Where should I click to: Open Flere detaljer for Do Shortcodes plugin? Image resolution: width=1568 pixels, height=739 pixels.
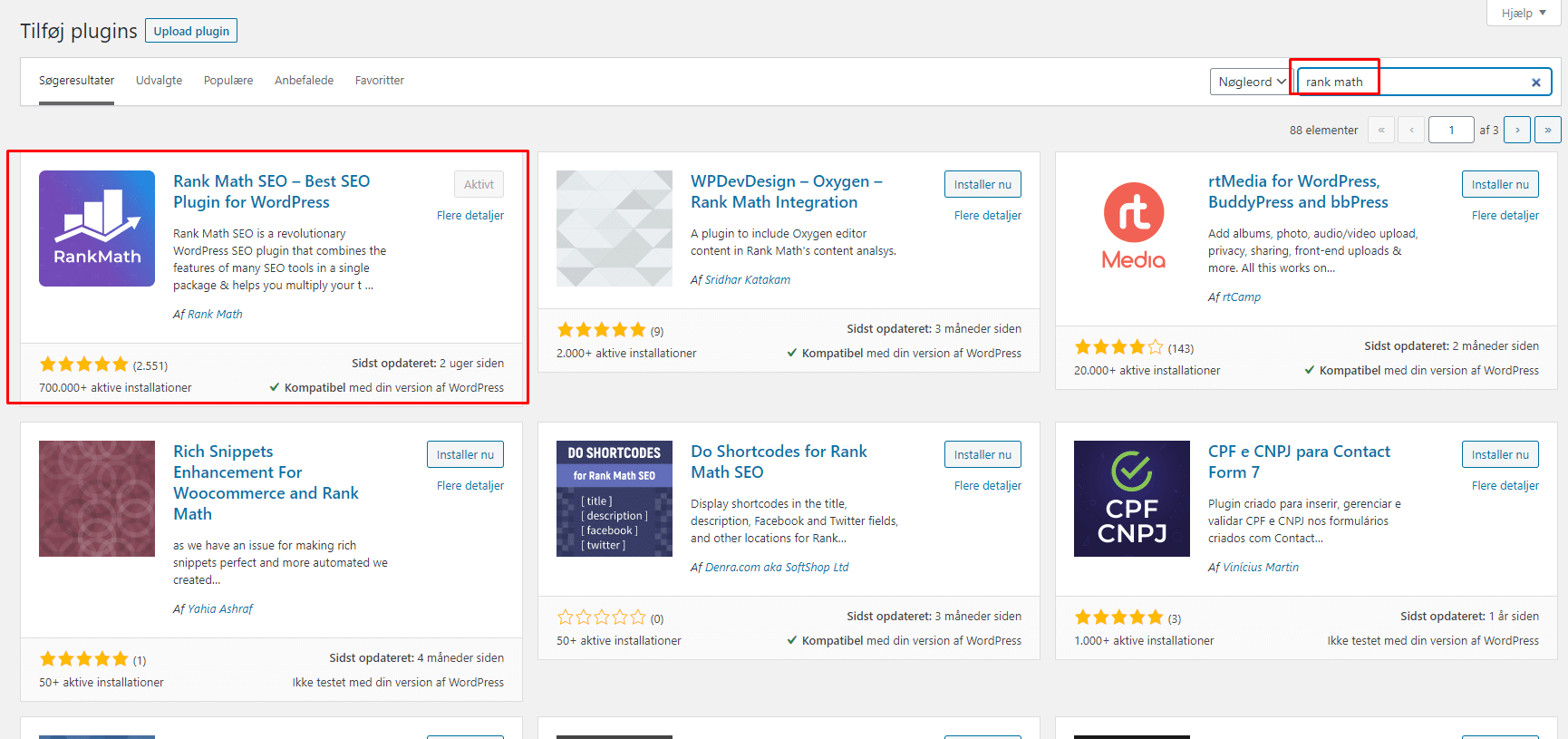pos(988,486)
